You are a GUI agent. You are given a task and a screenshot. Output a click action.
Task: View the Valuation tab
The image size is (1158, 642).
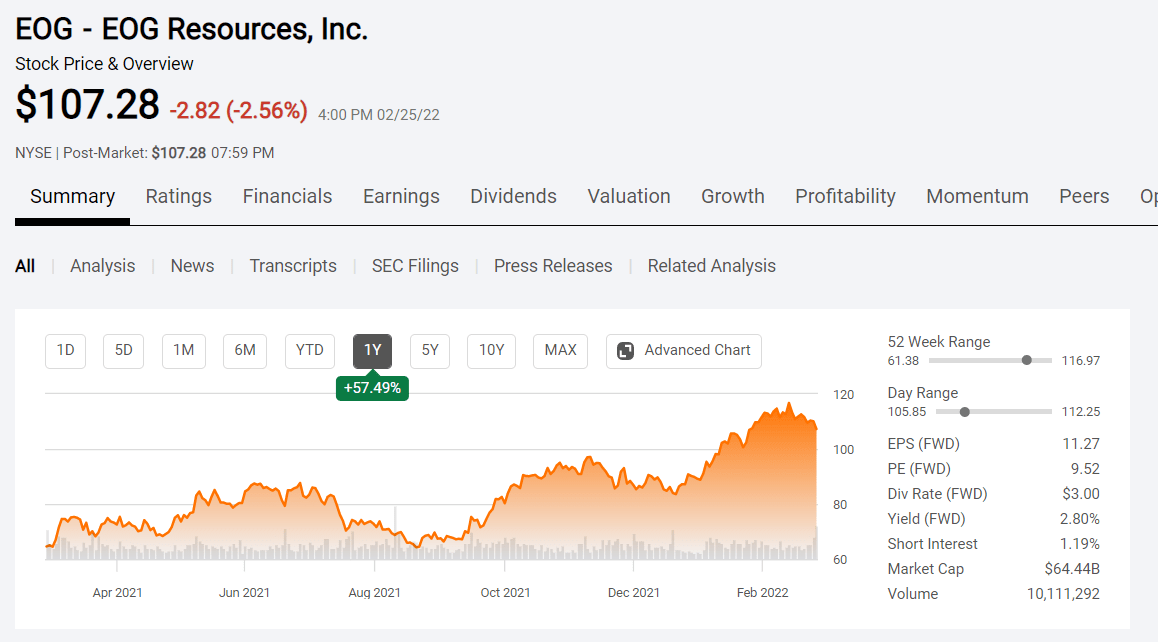pos(629,197)
